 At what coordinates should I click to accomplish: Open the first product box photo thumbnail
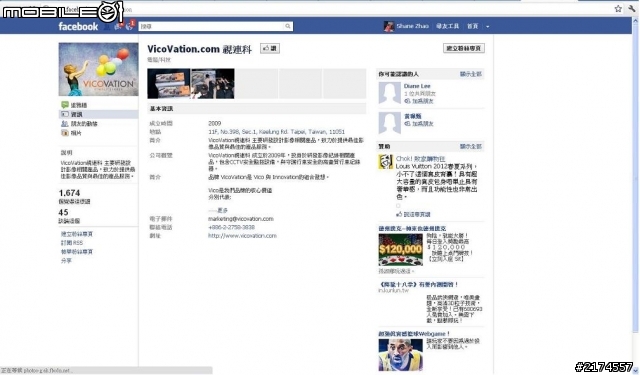(169, 84)
